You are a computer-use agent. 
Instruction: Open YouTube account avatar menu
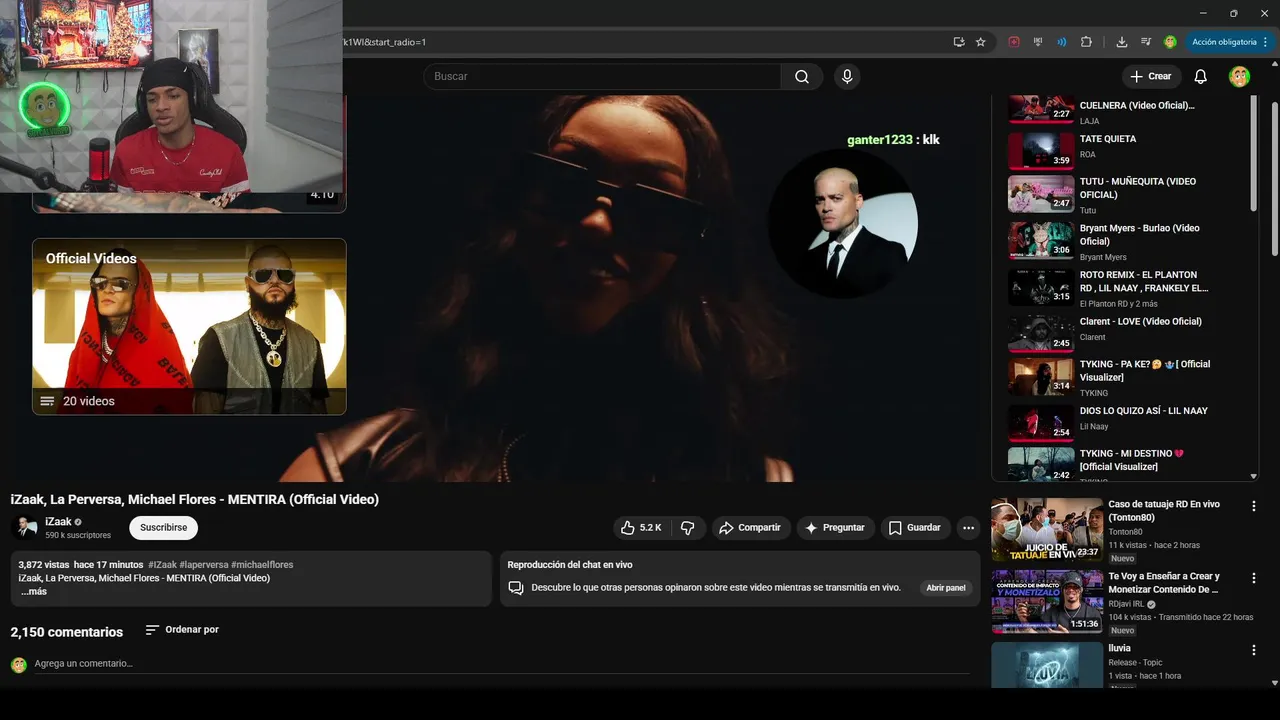coord(1239,77)
